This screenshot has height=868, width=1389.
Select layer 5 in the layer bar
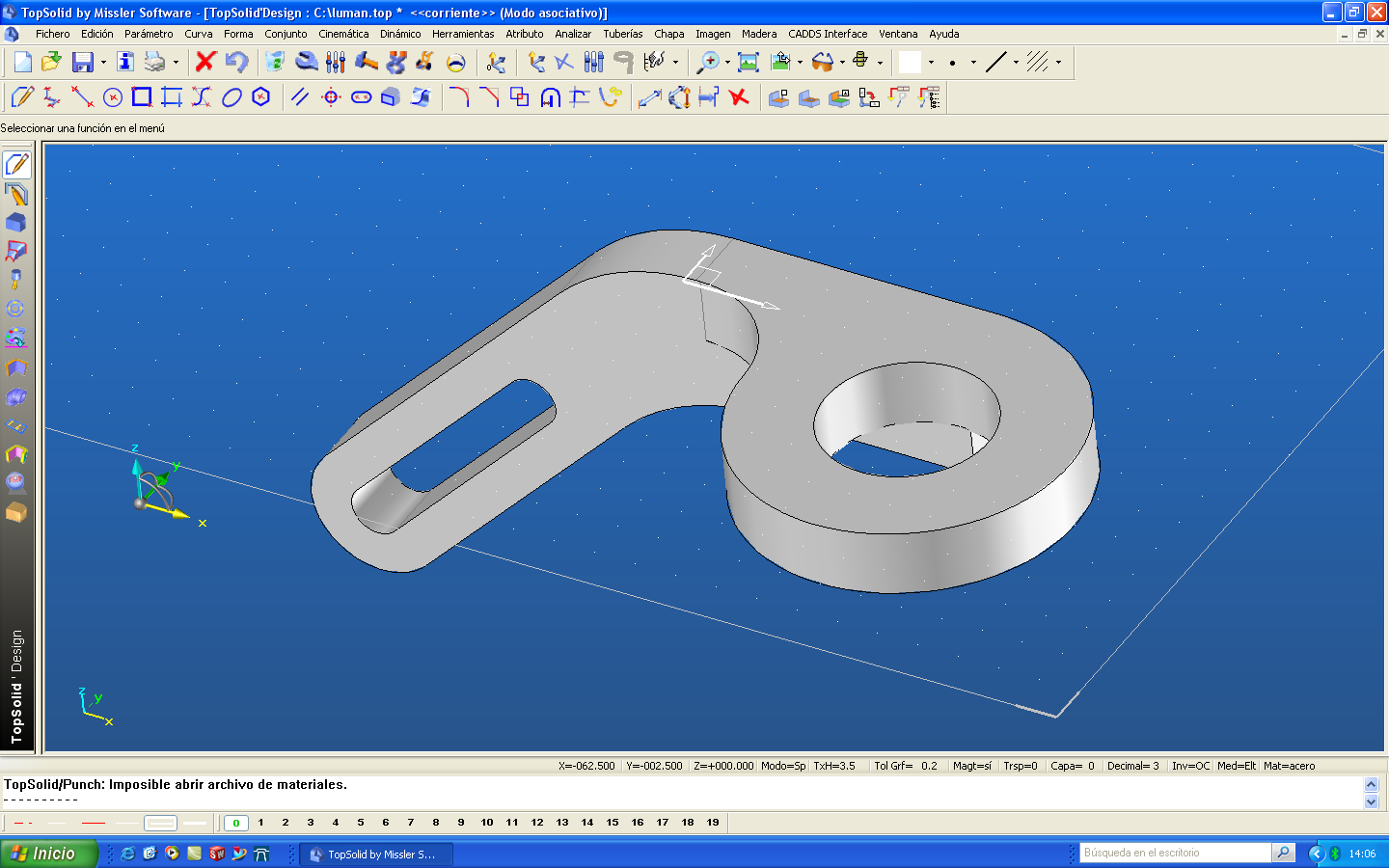[361, 823]
